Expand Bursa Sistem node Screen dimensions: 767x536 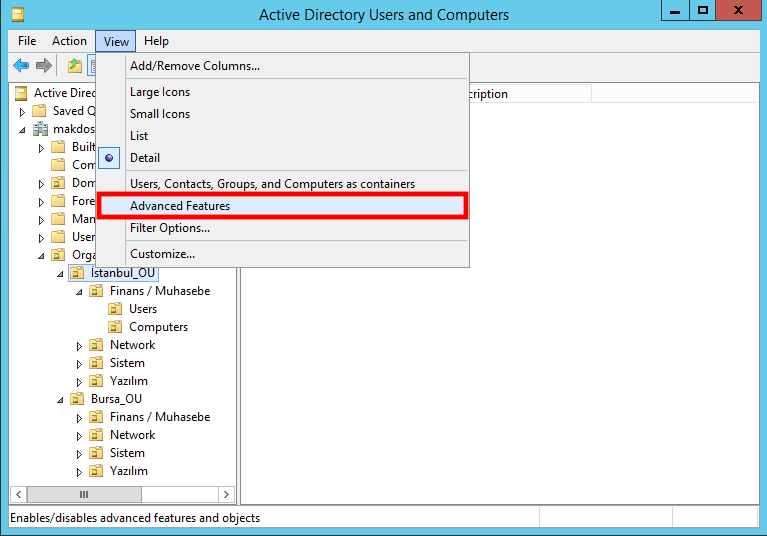[x=79, y=454]
